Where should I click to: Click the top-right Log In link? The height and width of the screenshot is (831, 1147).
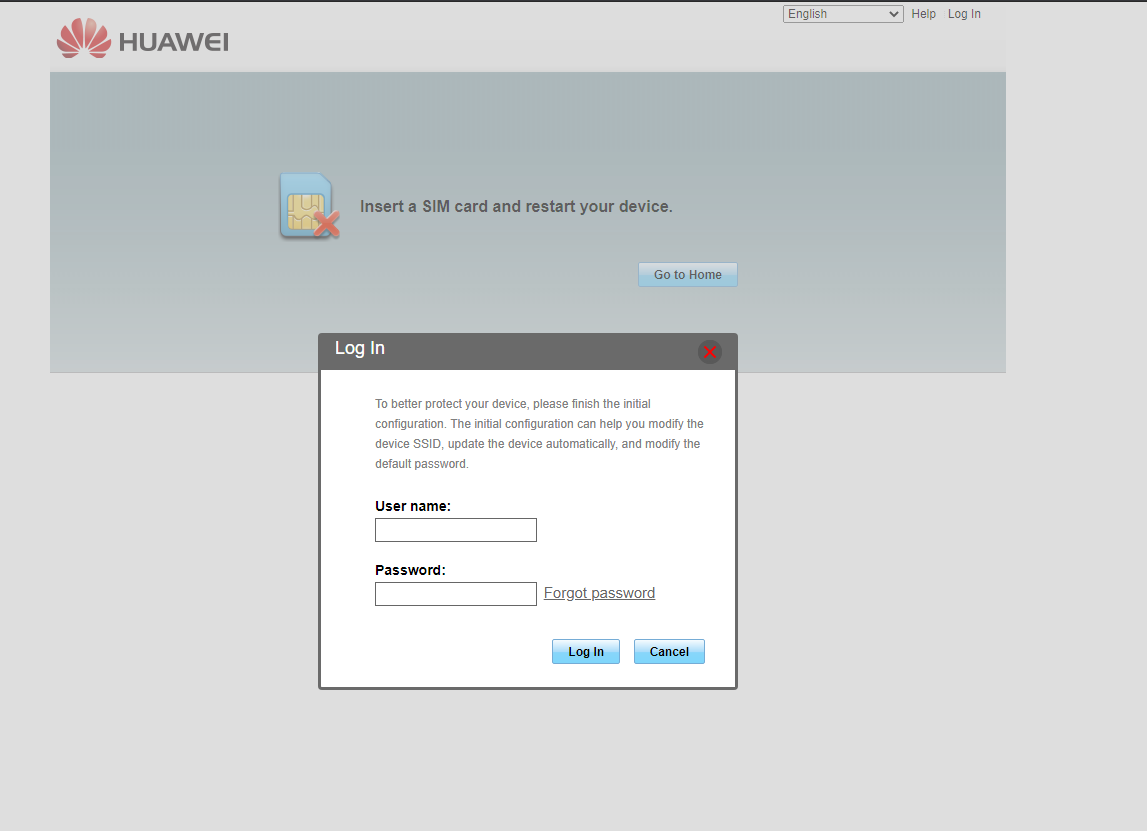(964, 14)
